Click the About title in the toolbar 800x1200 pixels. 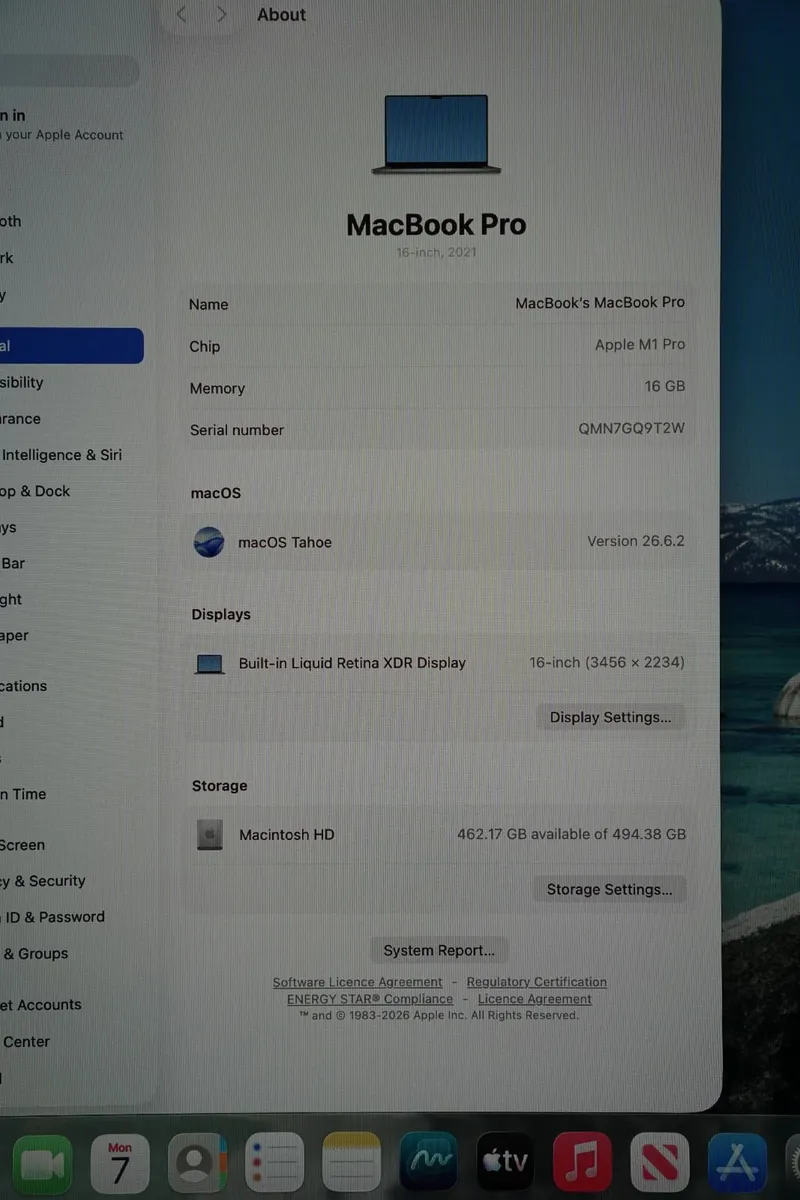click(x=282, y=14)
